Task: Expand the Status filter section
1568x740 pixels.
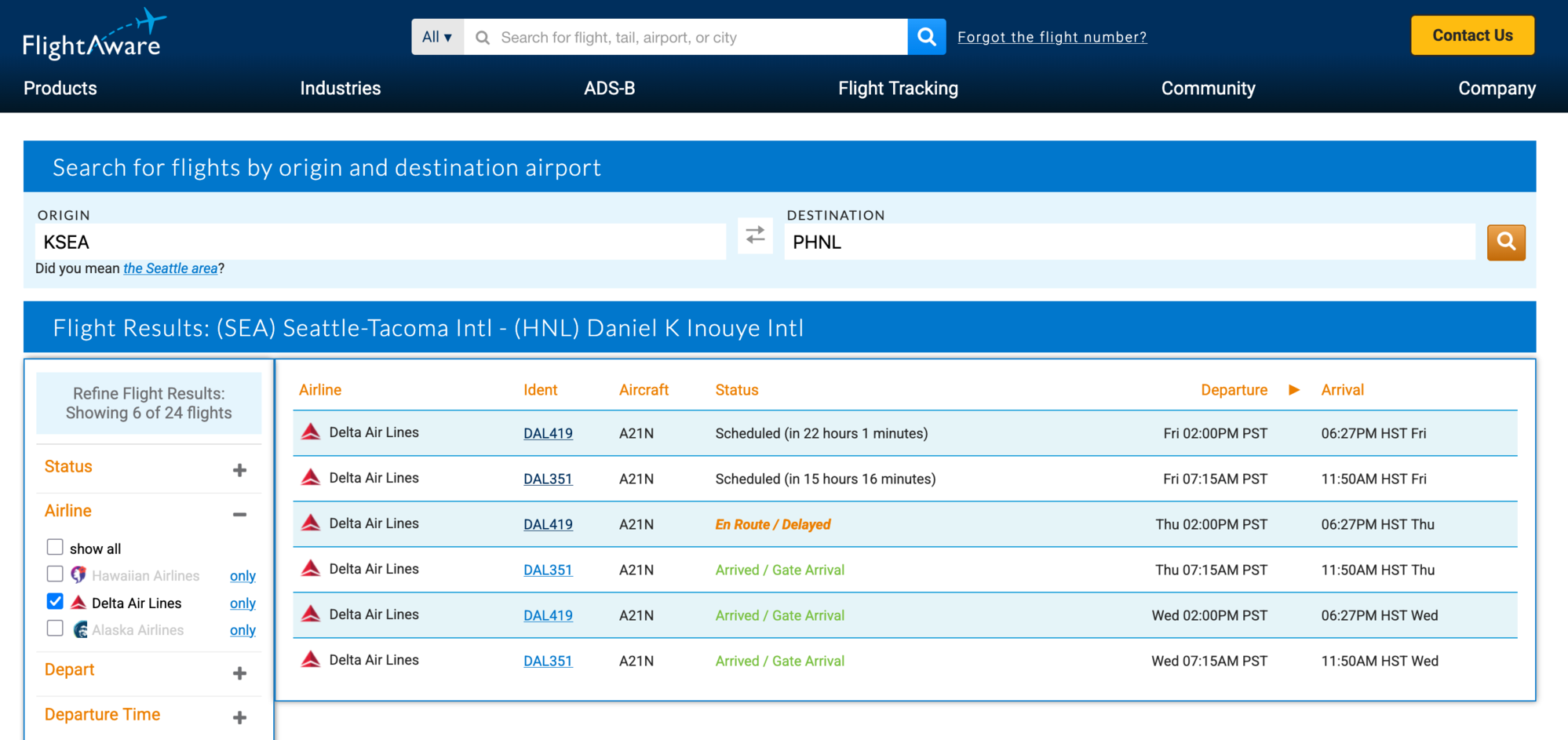Action: [x=239, y=468]
